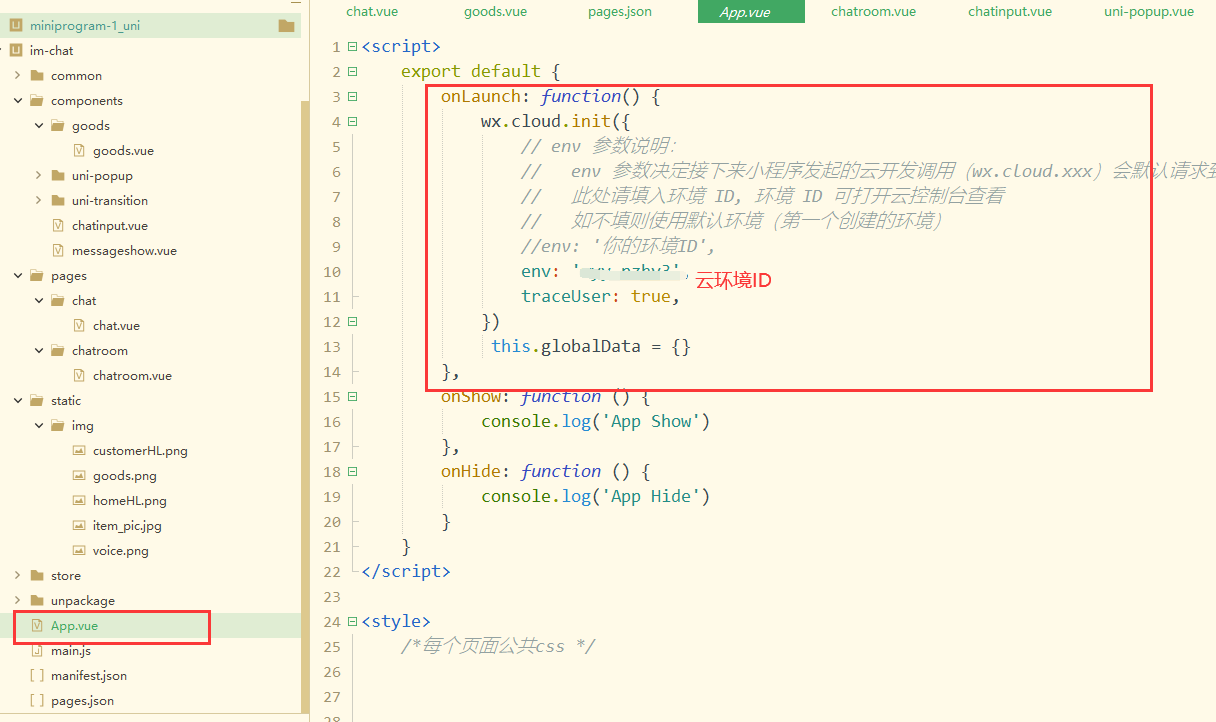Click the manifest.json file icon
Screen dimensions: 1216x722
[x=37, y=675]
